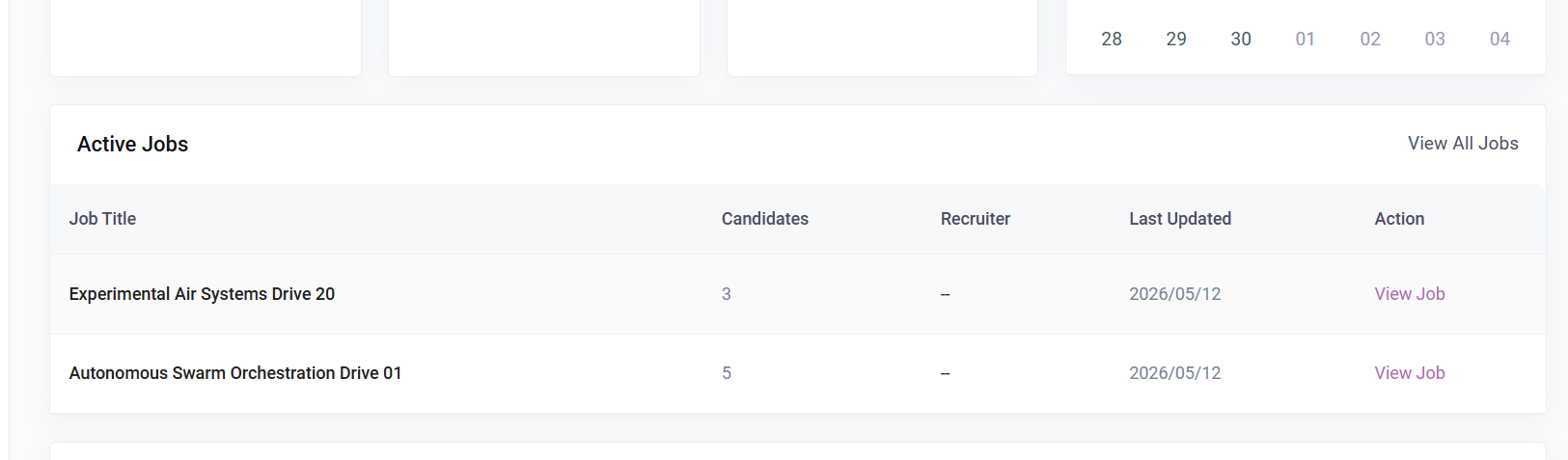The height and width of the screenshot is (460, 1568).
Task: Select calendar date 29
Action: click(1176, 40)
